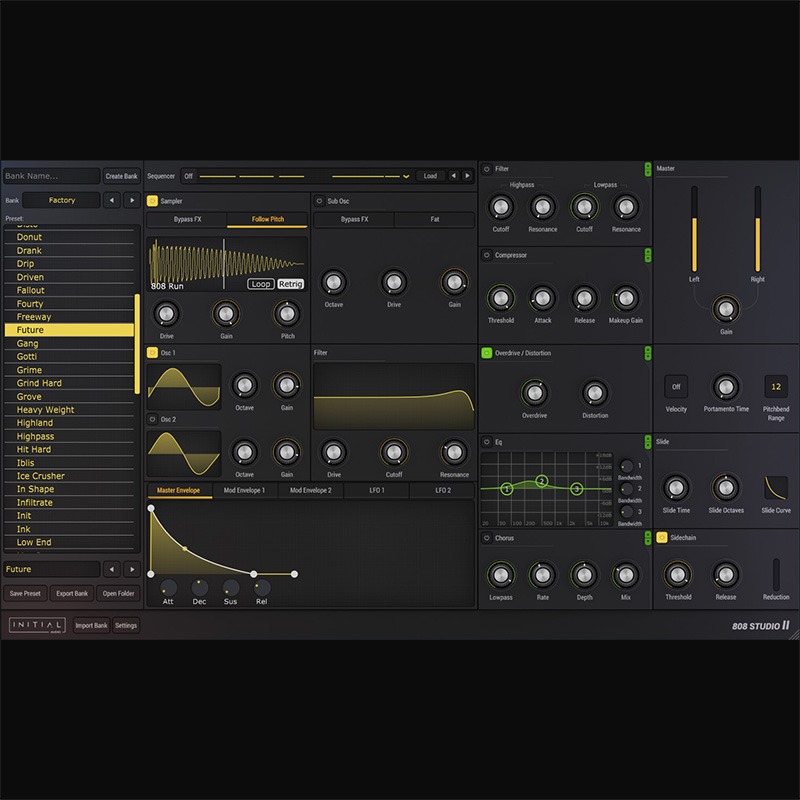Click the Export Bank button
Viewport: 800px width, 800px height.
point(72,593)
